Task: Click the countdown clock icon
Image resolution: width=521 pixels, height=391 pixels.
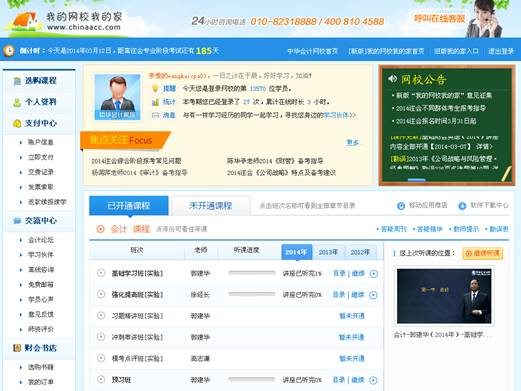Action: pos(9,51)
